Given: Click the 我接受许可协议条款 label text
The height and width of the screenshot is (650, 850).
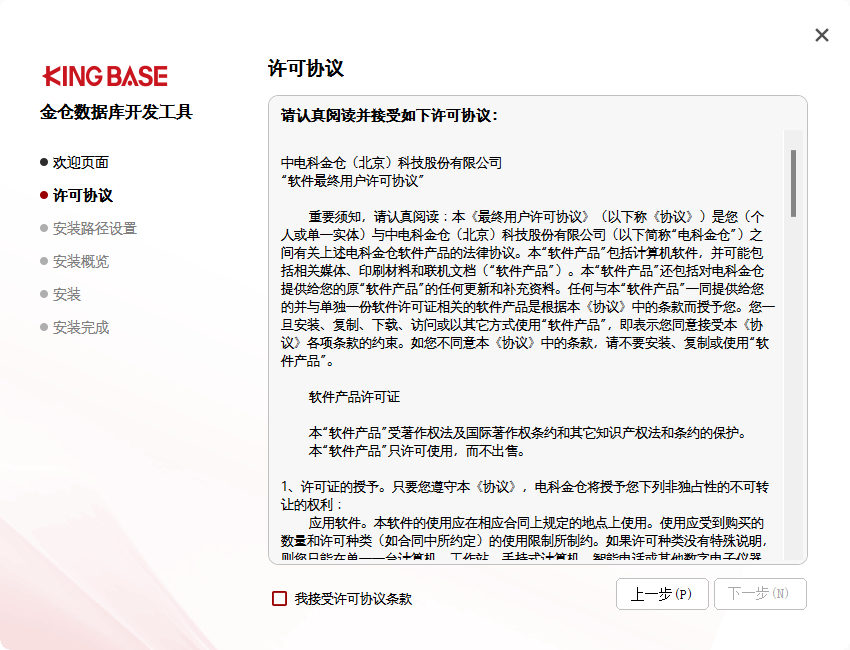Looking at the screenshot, I should [353, 599].
